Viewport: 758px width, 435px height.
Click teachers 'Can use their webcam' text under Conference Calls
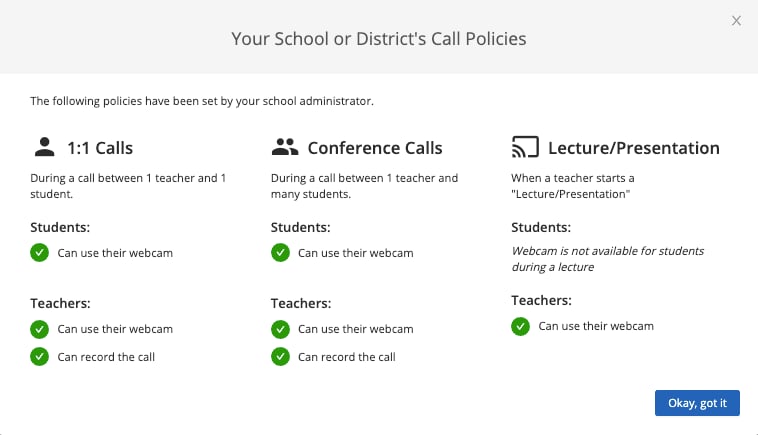(x=356, y=329)
